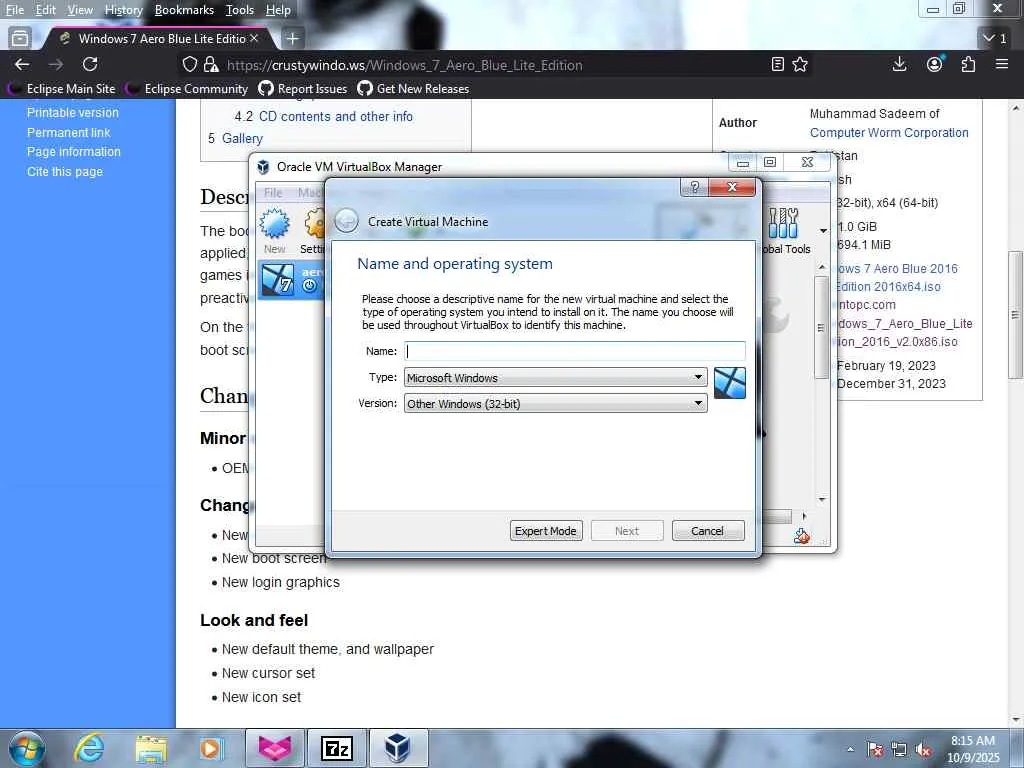Click the VirtualBox Manager vertical scrollbar
Image resolution: width=1024 pixels, height=768 pixels.
coord(822,327)
